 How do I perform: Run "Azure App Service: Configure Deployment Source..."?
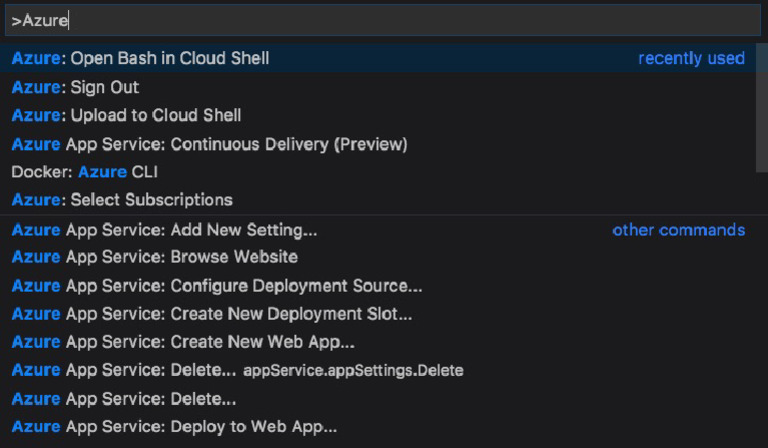click(378, 285)
